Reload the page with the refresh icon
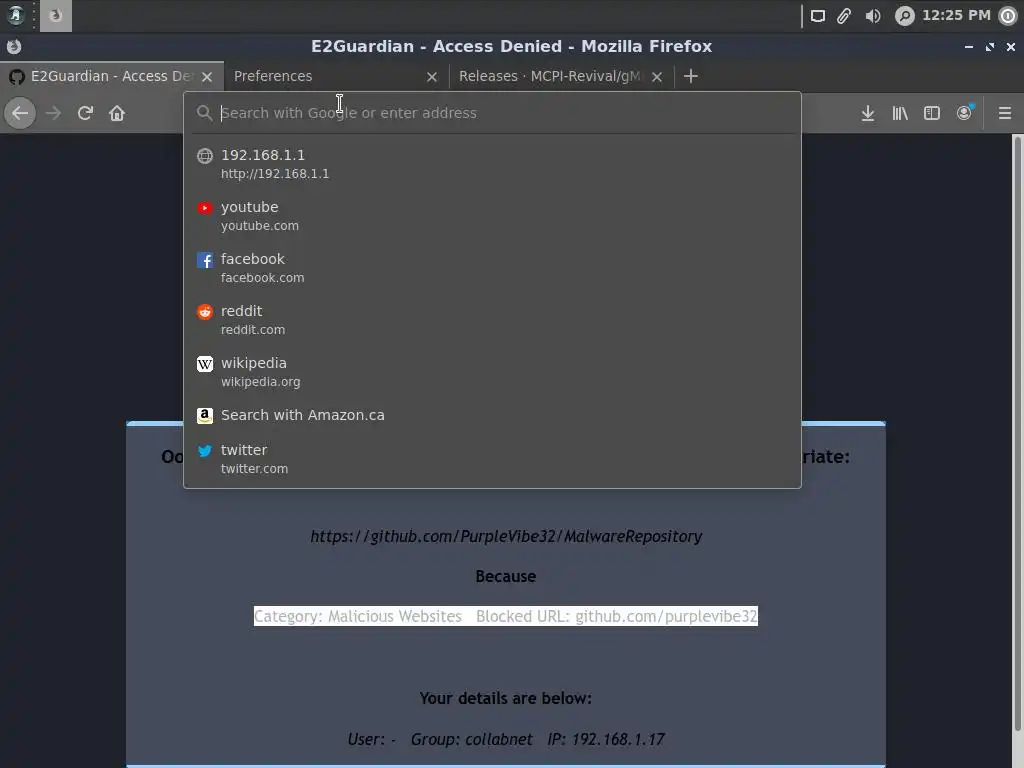Viewport: 1024px width, 768px height. coord(85,113)
